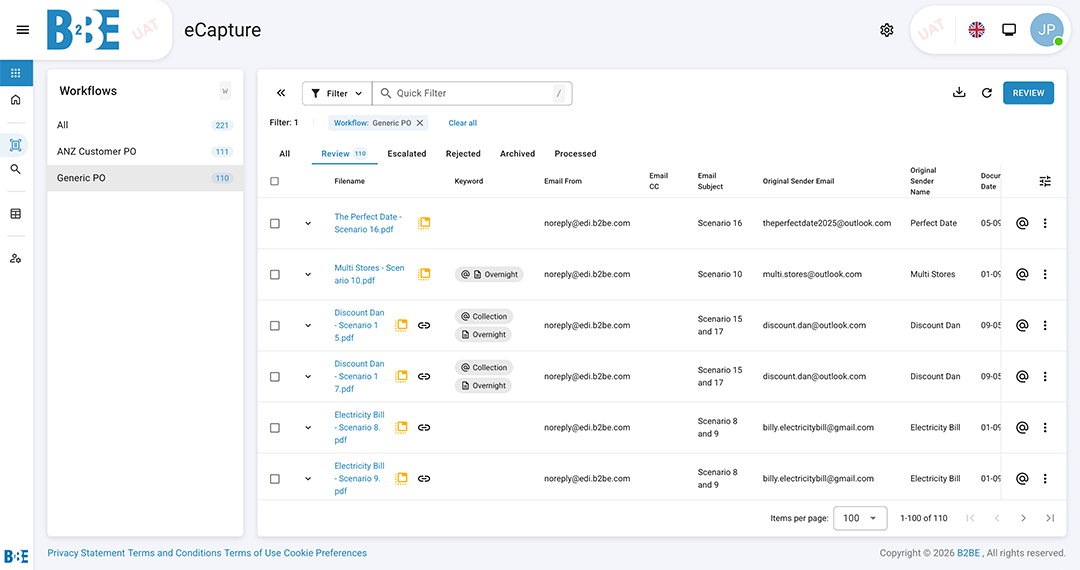Click the download icon in the toolbar

tap(959, 93)
